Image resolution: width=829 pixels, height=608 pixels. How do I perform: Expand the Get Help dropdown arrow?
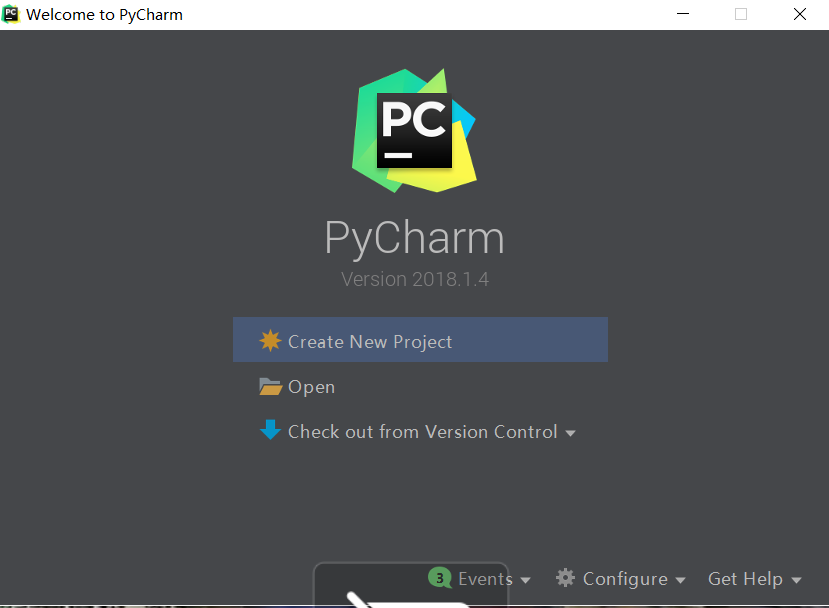point(796,581)
